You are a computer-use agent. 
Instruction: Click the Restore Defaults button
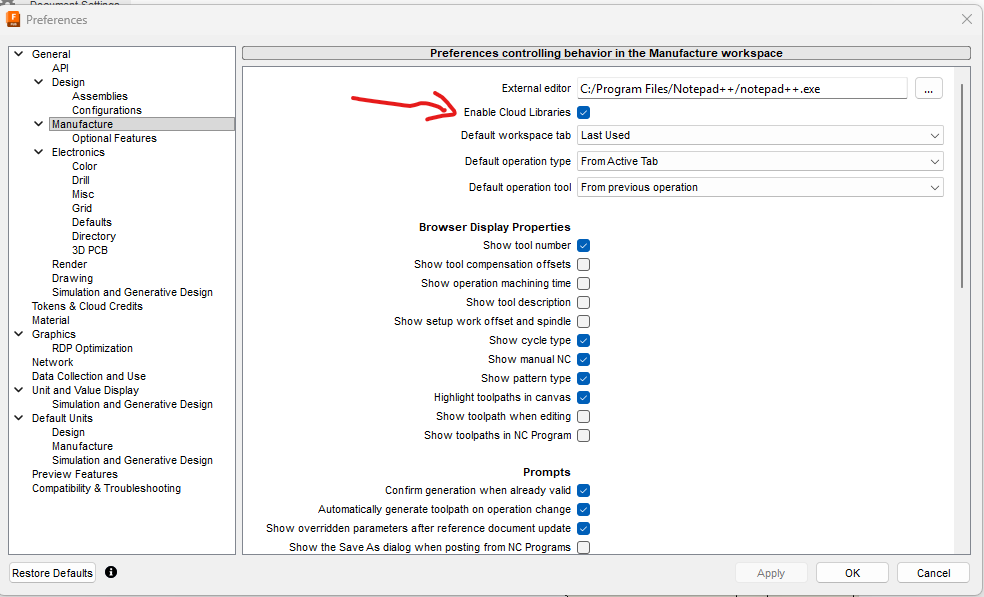pos(52,573)
